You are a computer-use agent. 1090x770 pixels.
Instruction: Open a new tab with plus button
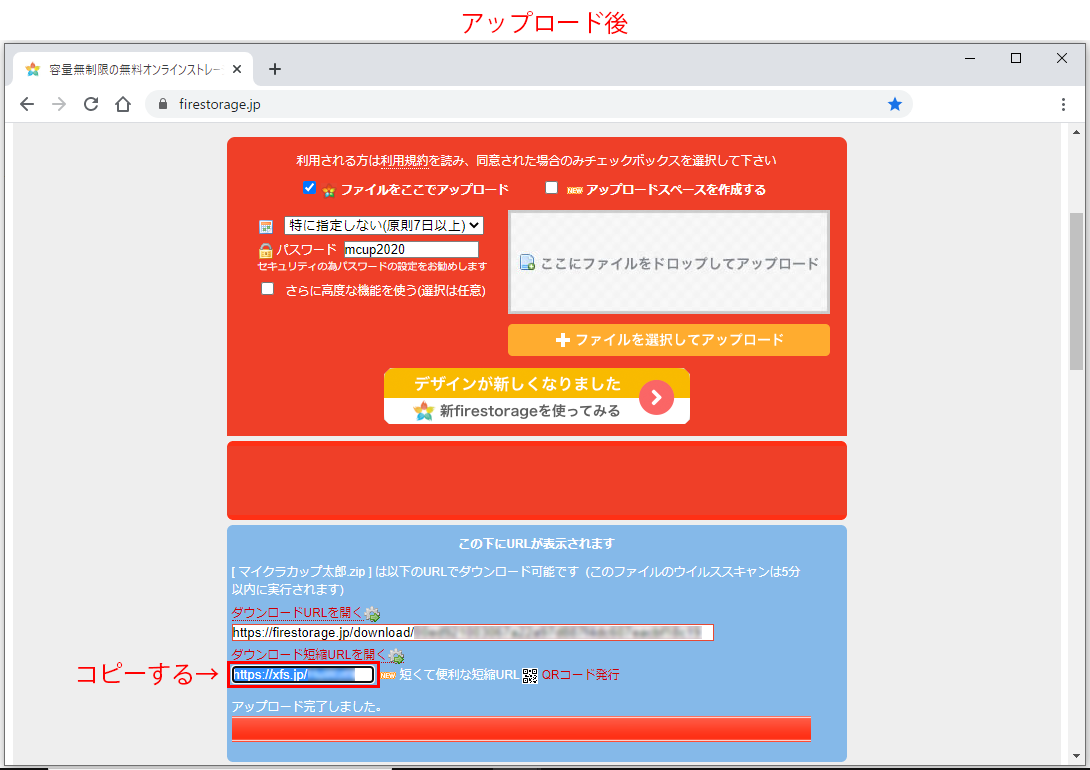[275, 69]
